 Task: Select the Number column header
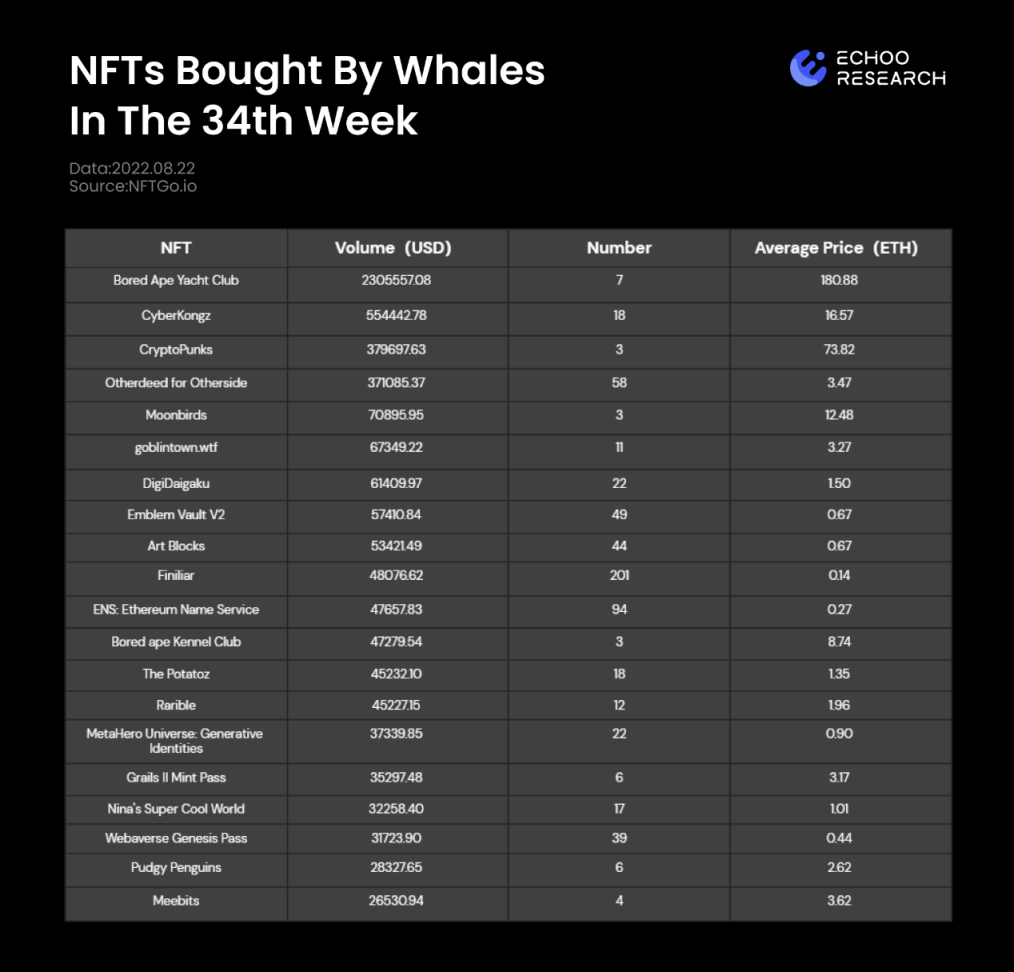619,248
